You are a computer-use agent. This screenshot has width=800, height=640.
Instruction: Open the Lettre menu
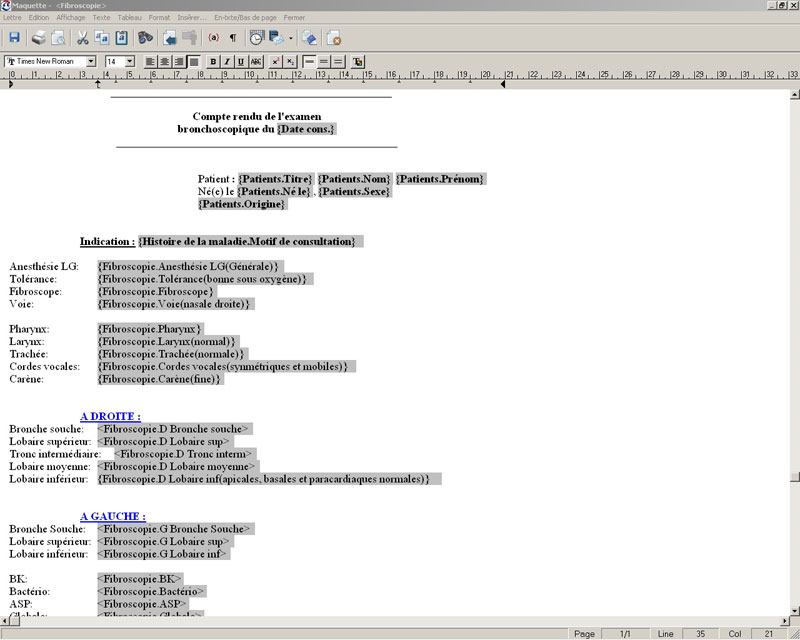coord(12,17)
